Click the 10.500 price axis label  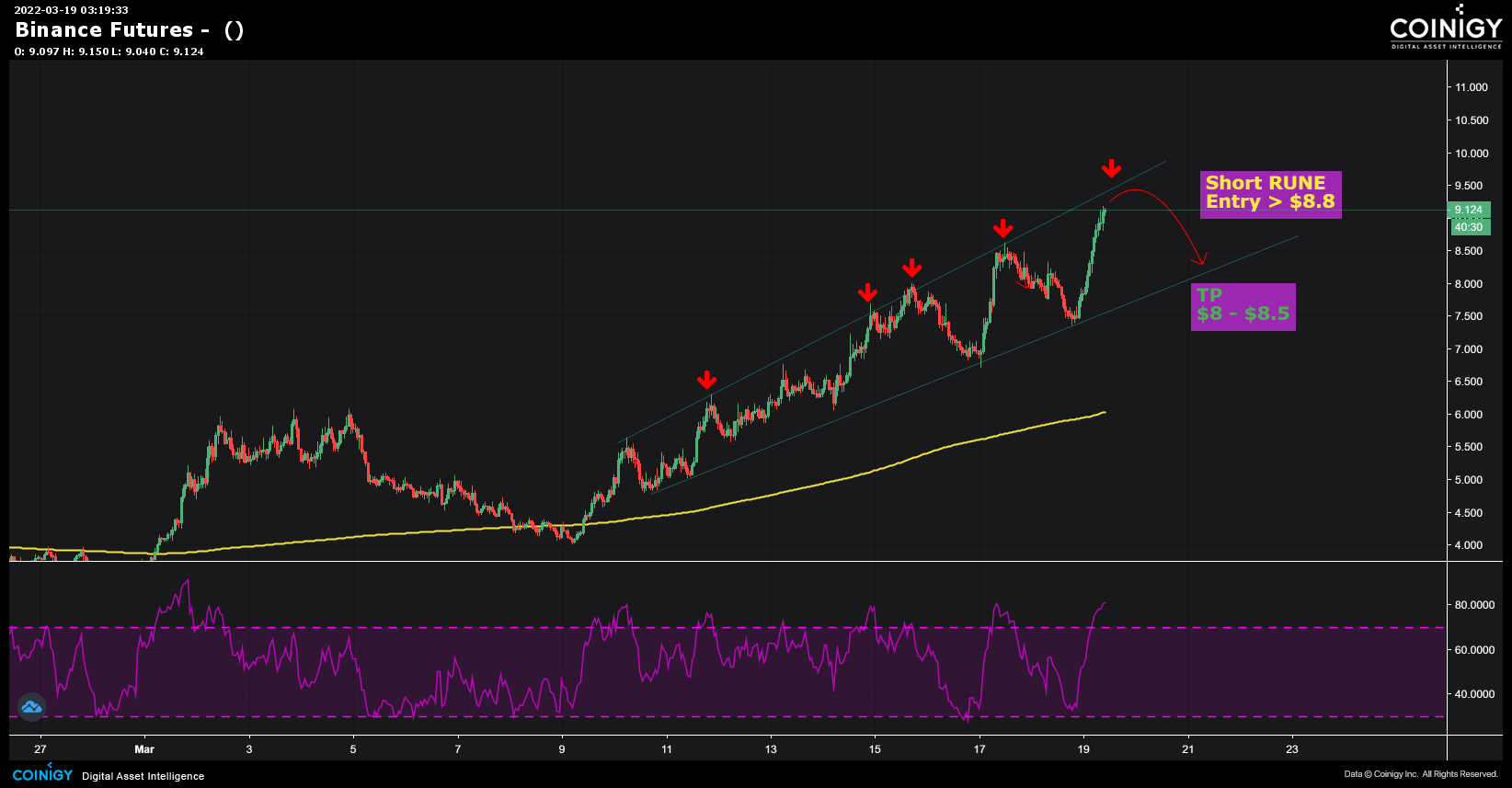[x=1471, y=120]
